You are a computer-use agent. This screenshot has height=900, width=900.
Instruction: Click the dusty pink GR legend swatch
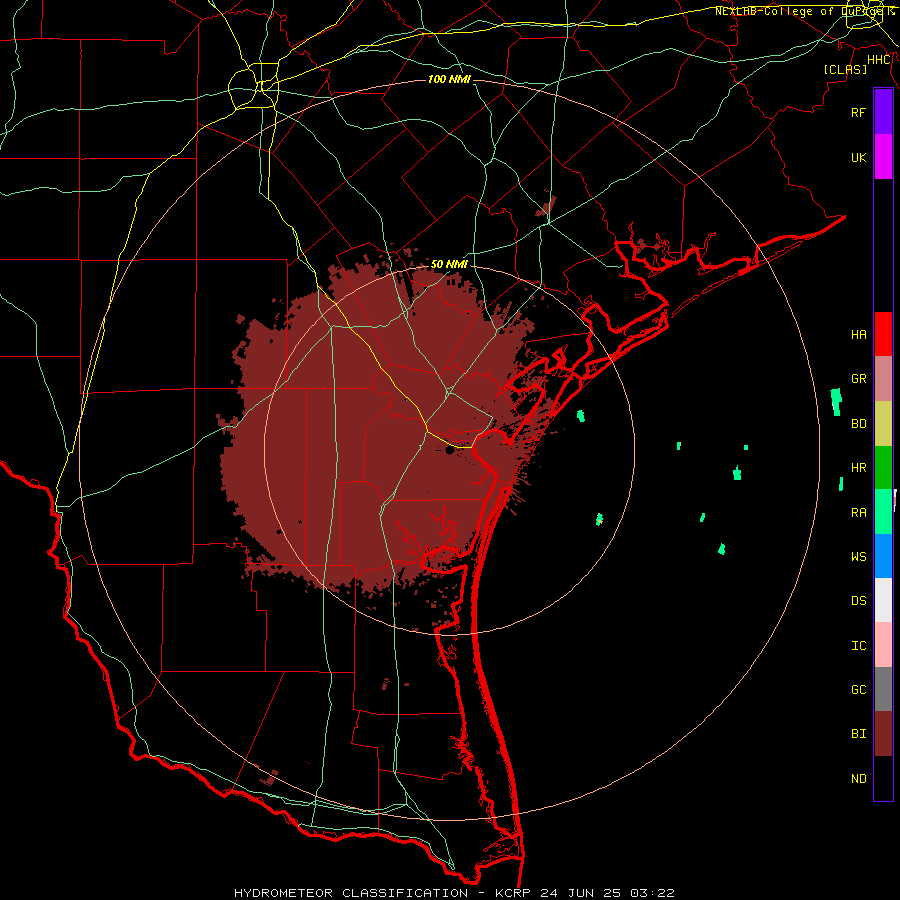pos(883,379)
